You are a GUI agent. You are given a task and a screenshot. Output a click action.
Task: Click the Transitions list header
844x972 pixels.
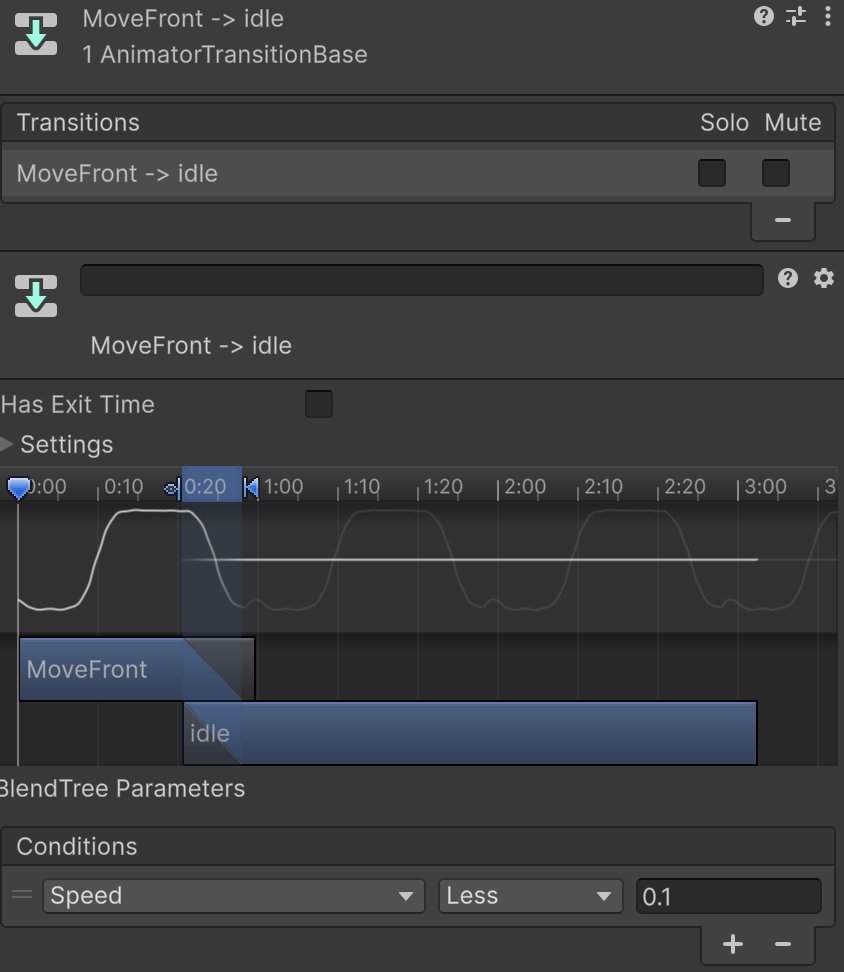[x=418, y=123]
